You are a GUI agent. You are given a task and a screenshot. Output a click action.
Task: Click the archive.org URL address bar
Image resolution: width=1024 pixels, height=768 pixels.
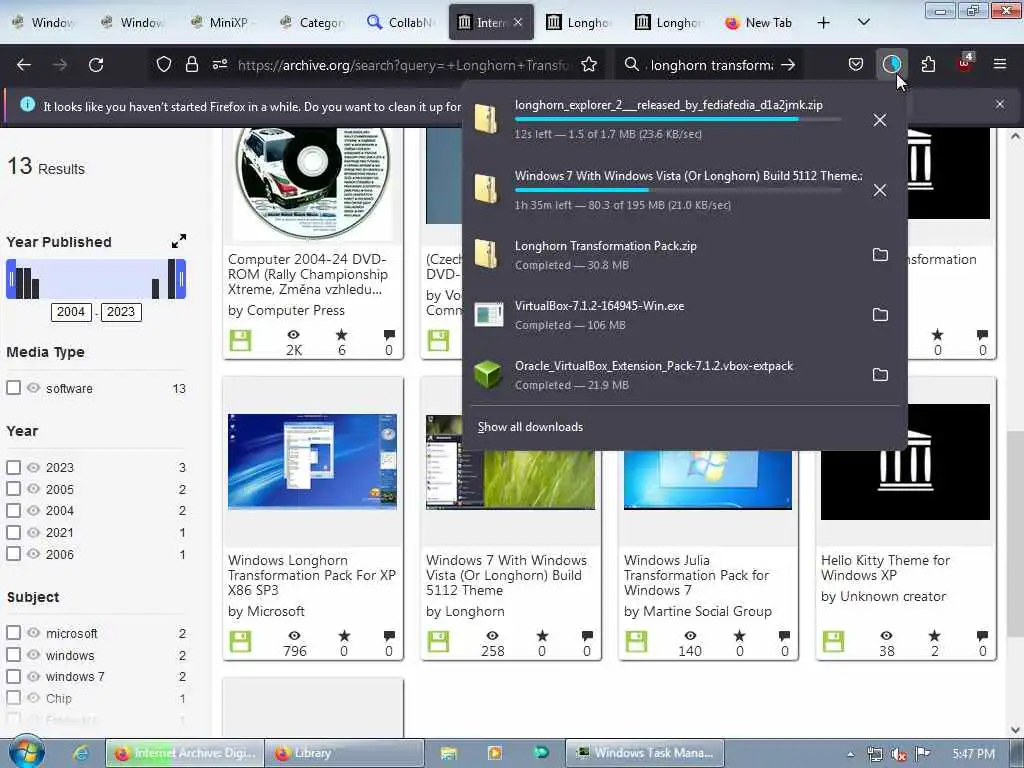(x=403, y=65)
